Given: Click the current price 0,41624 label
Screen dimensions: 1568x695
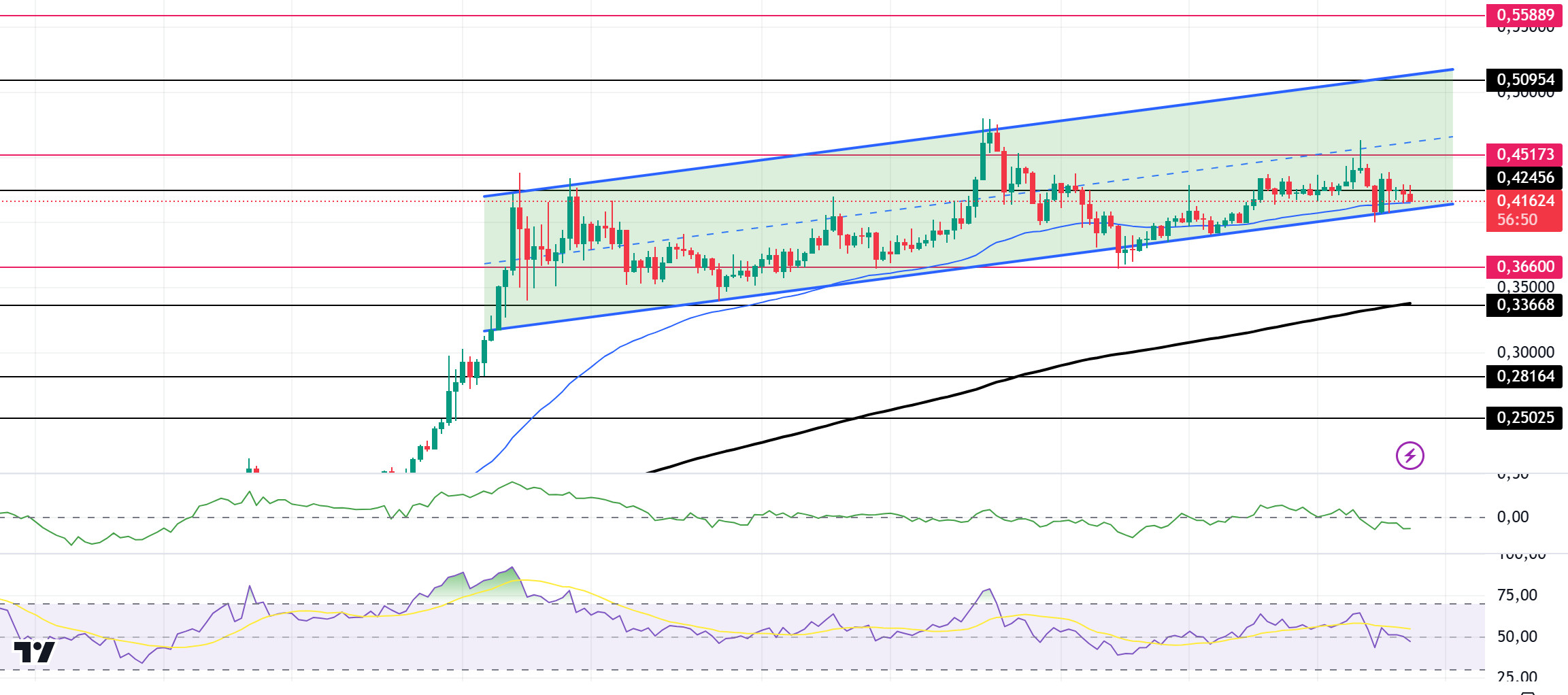Looking at the screenshot, I should (1524, 201).
